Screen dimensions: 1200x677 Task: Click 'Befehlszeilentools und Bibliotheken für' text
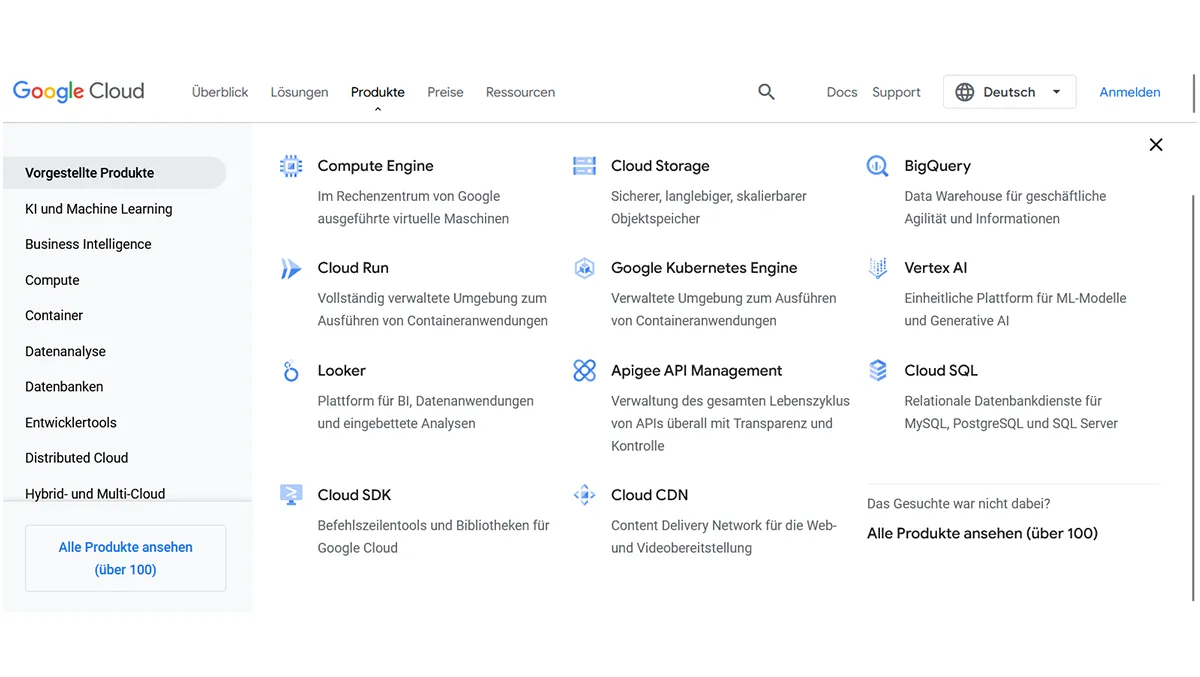click(434, 525)
